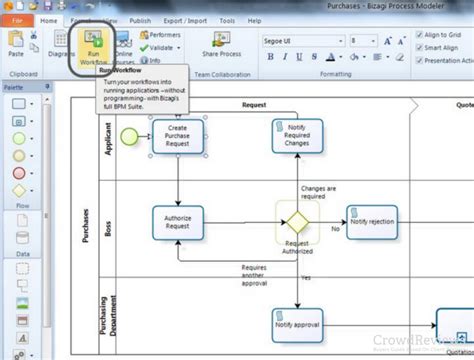Screen dimensions: 474x360
Task: Select the Gateway diamond in the Palette
Action: tap(19, 191)
